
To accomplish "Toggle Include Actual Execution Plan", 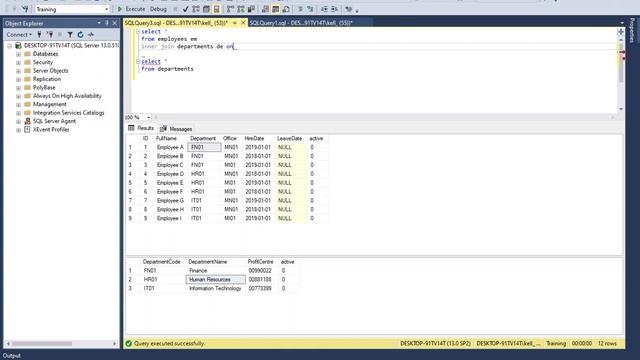I will [231, 9].
